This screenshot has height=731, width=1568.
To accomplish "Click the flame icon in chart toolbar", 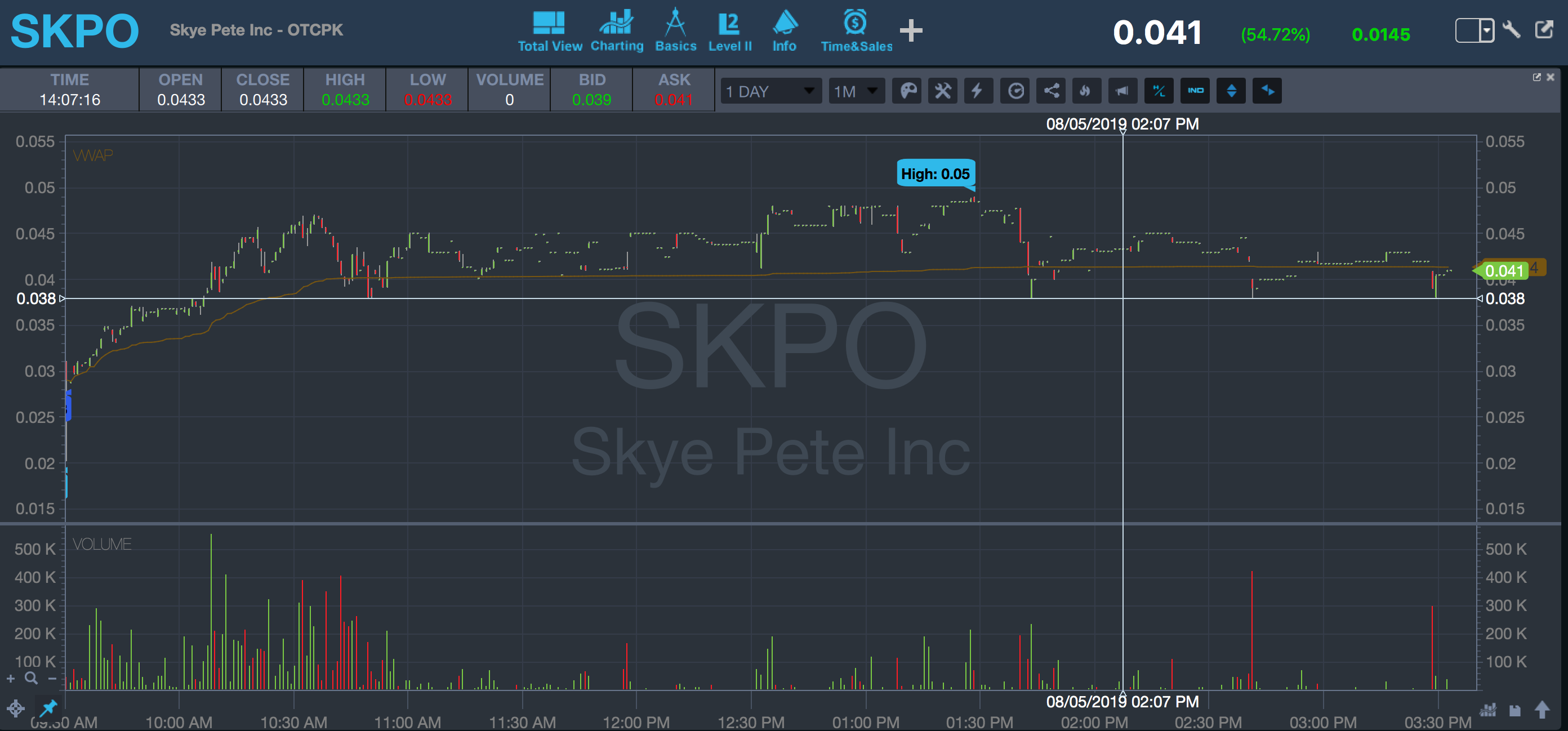I will (1086, 91).
